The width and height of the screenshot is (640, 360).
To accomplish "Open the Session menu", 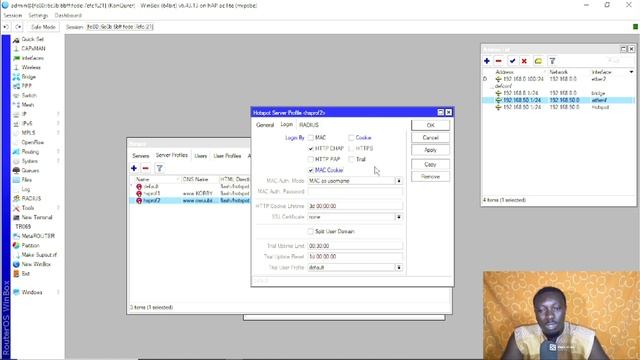I will pyautogui.click(x=13, y=16).
